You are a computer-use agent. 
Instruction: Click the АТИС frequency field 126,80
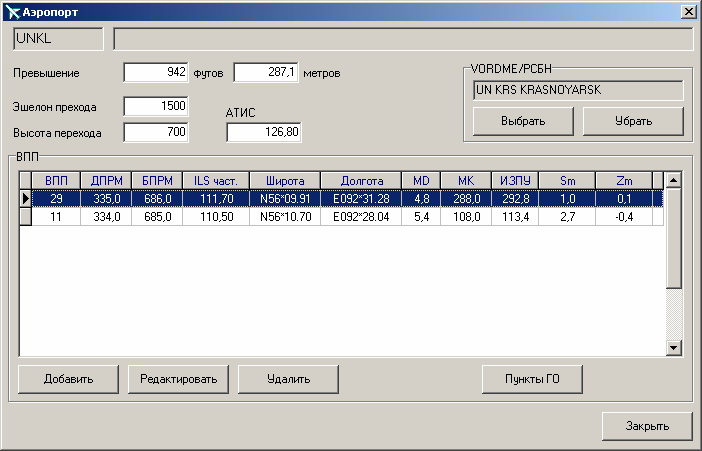tap(264, 132)
